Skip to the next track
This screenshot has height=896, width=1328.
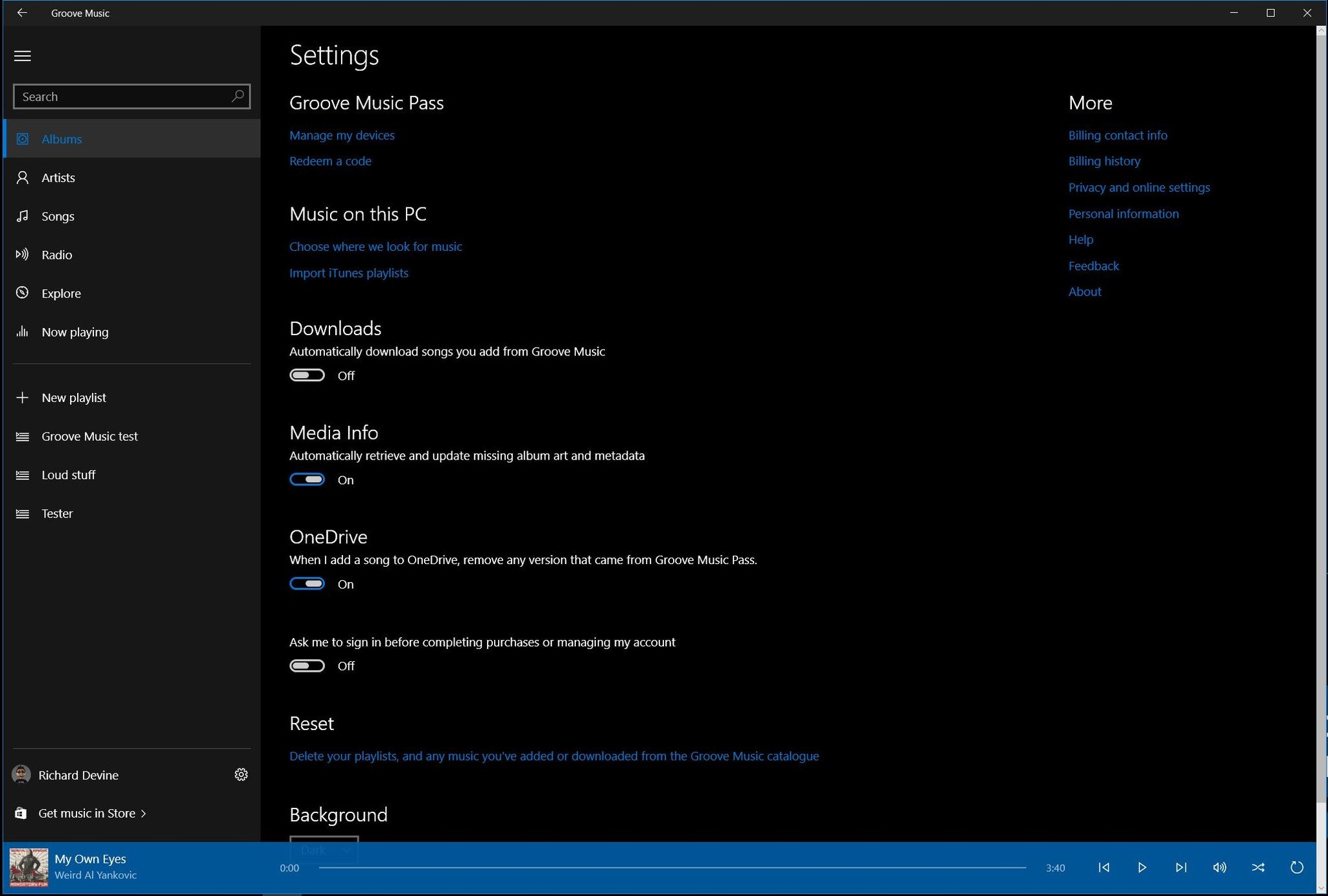point(1181,867)
